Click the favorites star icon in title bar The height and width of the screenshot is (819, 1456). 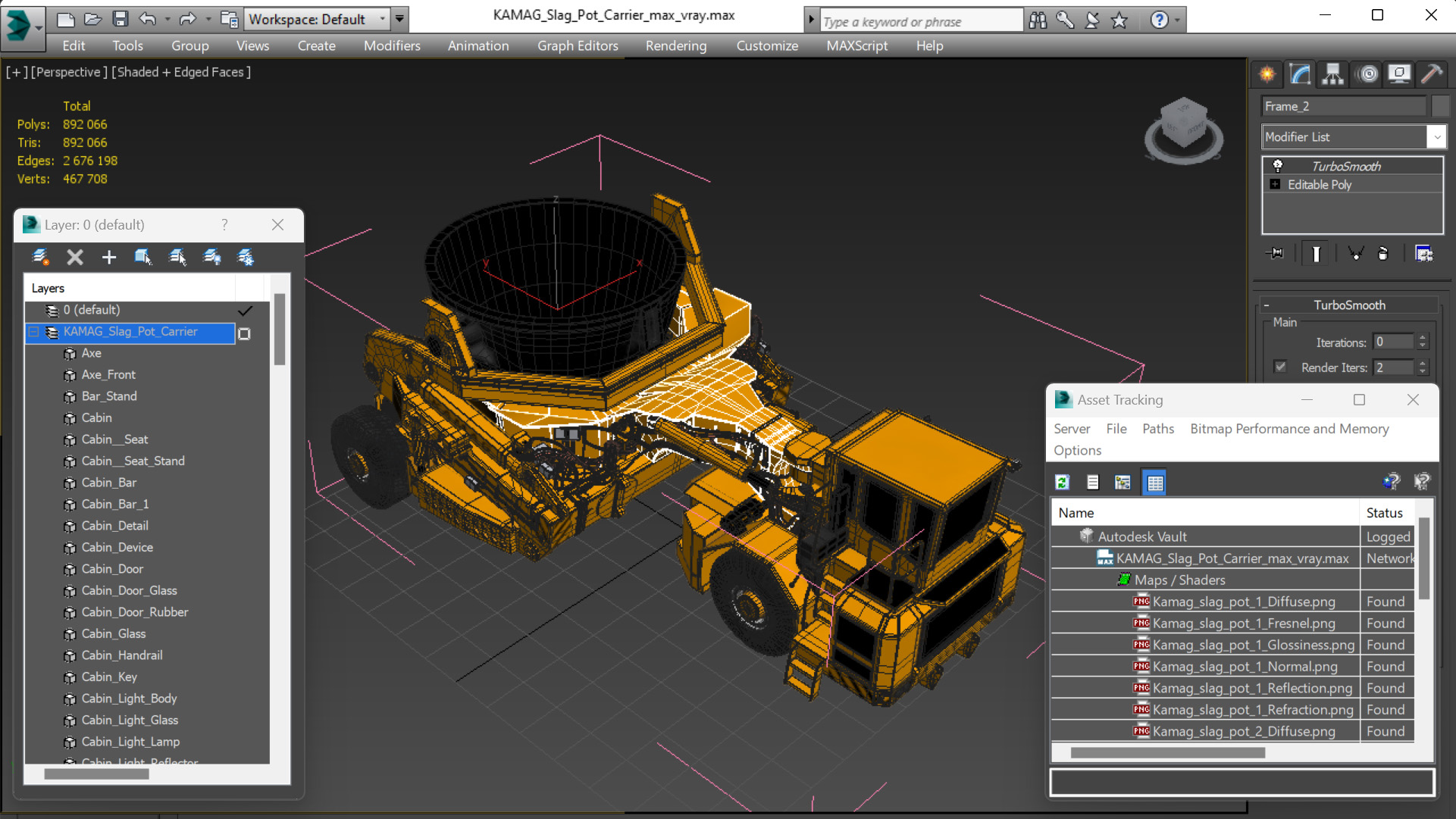pyautogui.click(x=1119, y=20)
